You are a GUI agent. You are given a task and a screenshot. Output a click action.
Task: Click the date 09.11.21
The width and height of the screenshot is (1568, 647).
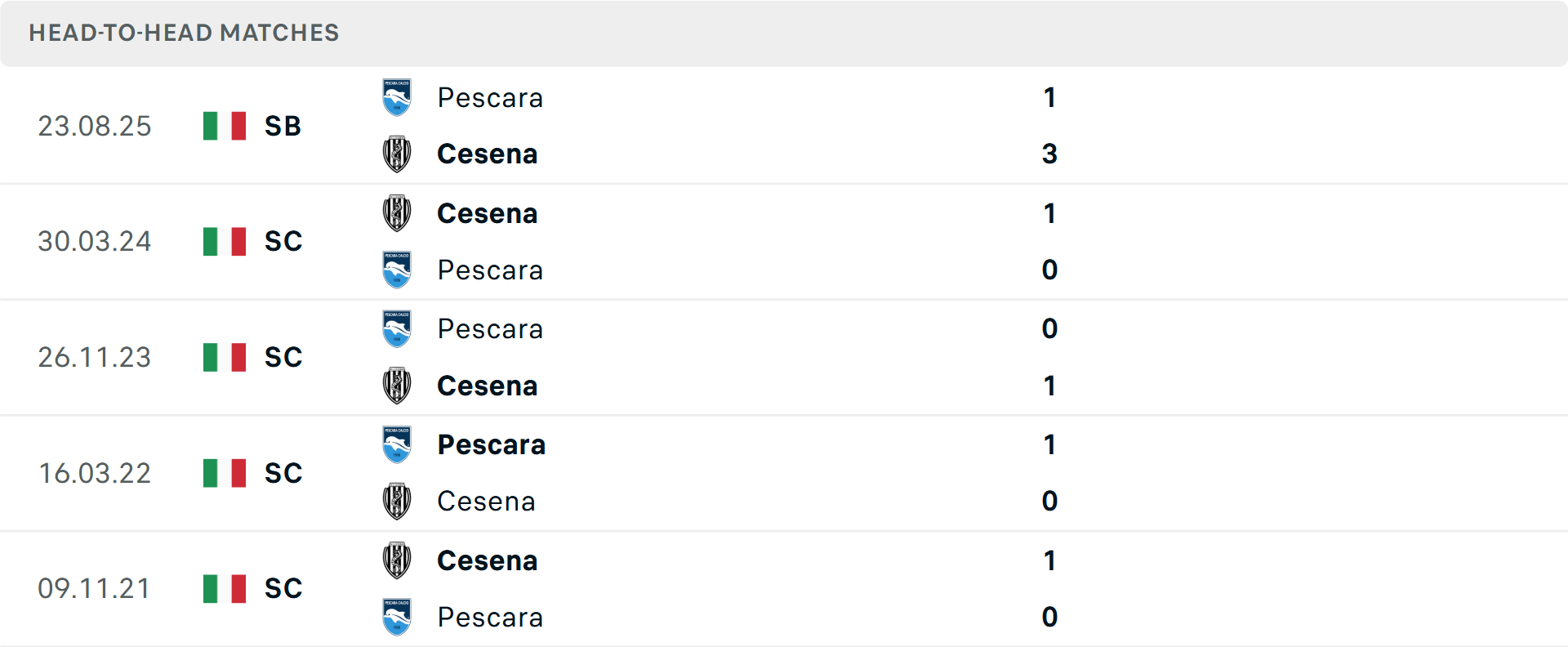pyautogui.click(x=95, y=588)
